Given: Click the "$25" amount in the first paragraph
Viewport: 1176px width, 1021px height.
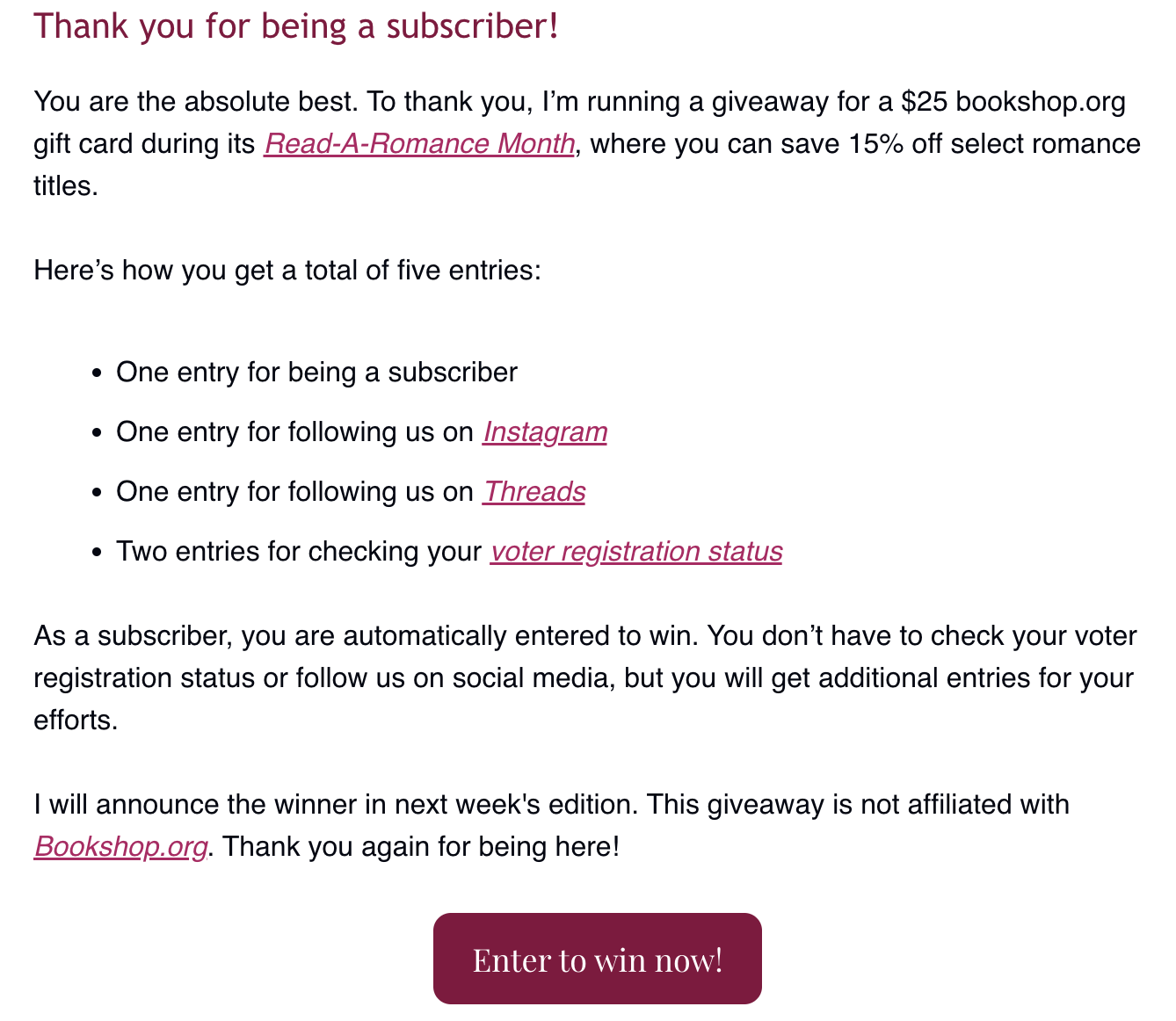Looking at the screenshot, I should click(924, 101).
